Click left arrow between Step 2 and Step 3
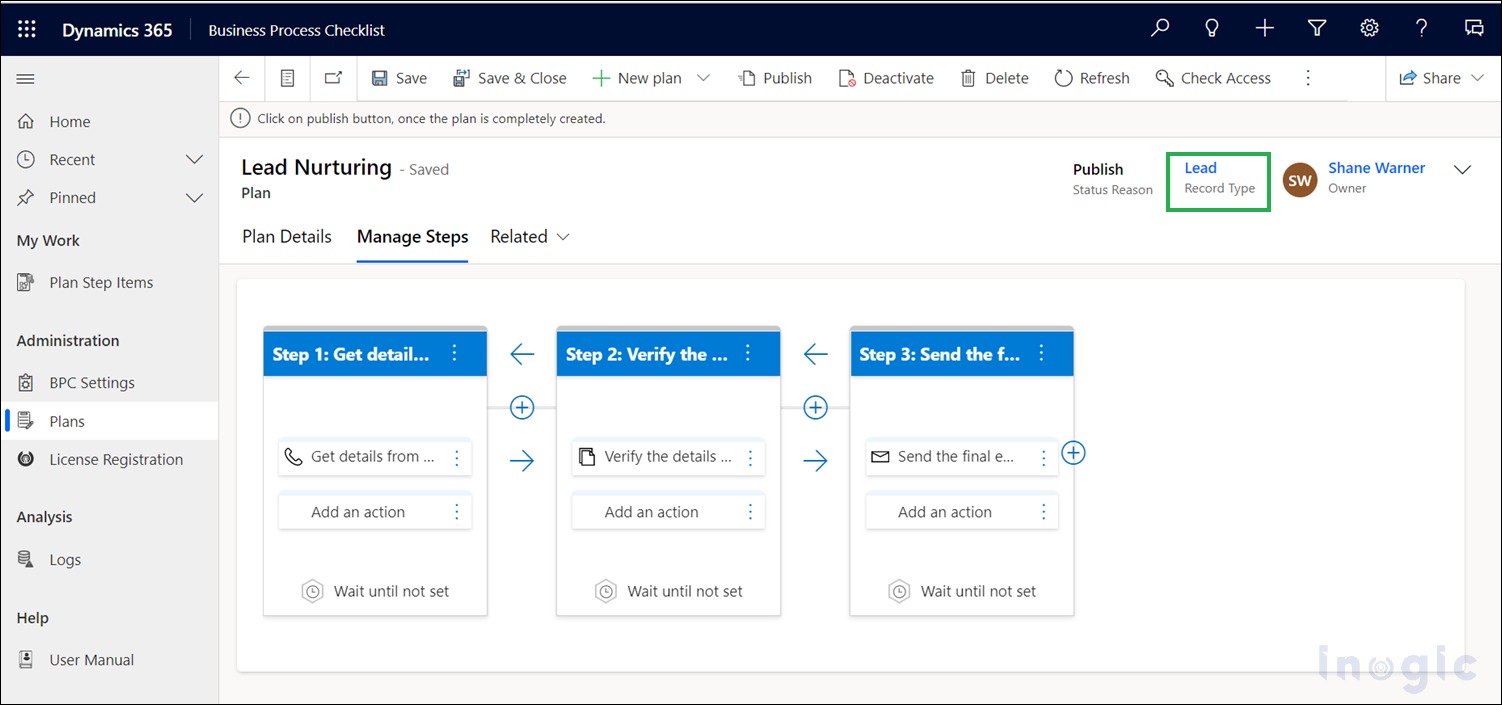The height and width of the screenshot is (705, 1502). (816, 354)
